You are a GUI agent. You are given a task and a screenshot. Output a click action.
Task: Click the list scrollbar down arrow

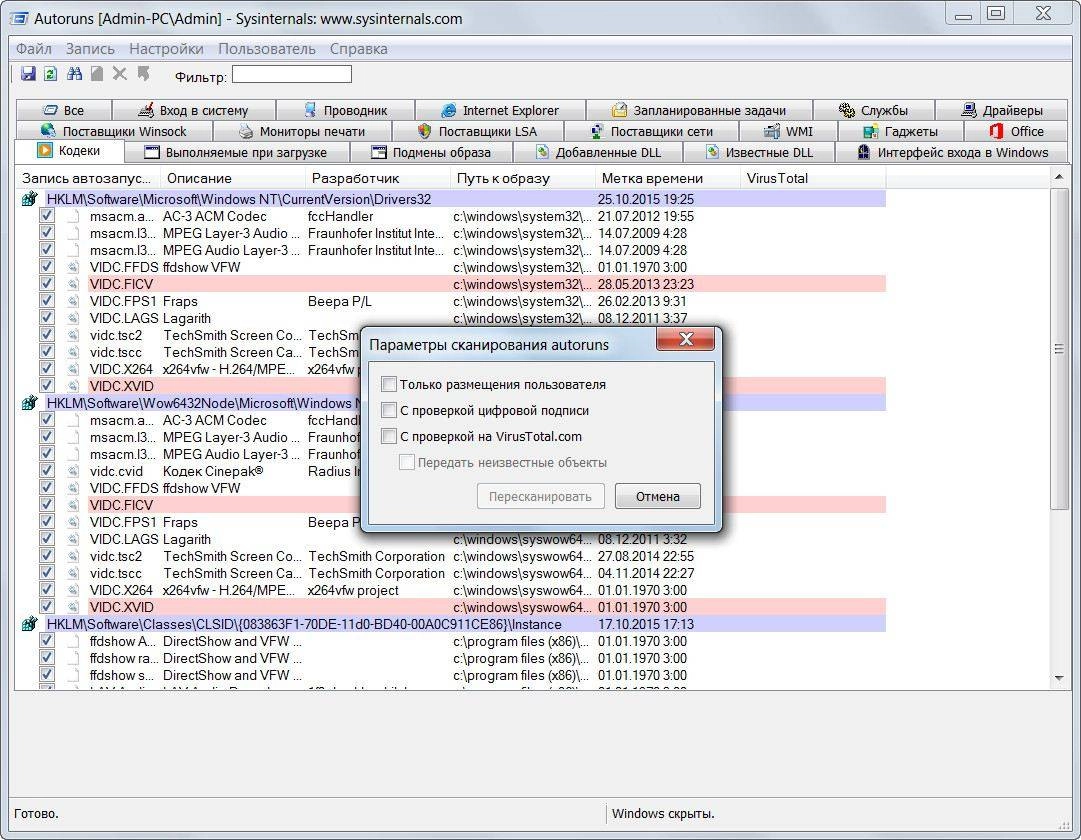pyautogui.click(x=1059, y=679)
